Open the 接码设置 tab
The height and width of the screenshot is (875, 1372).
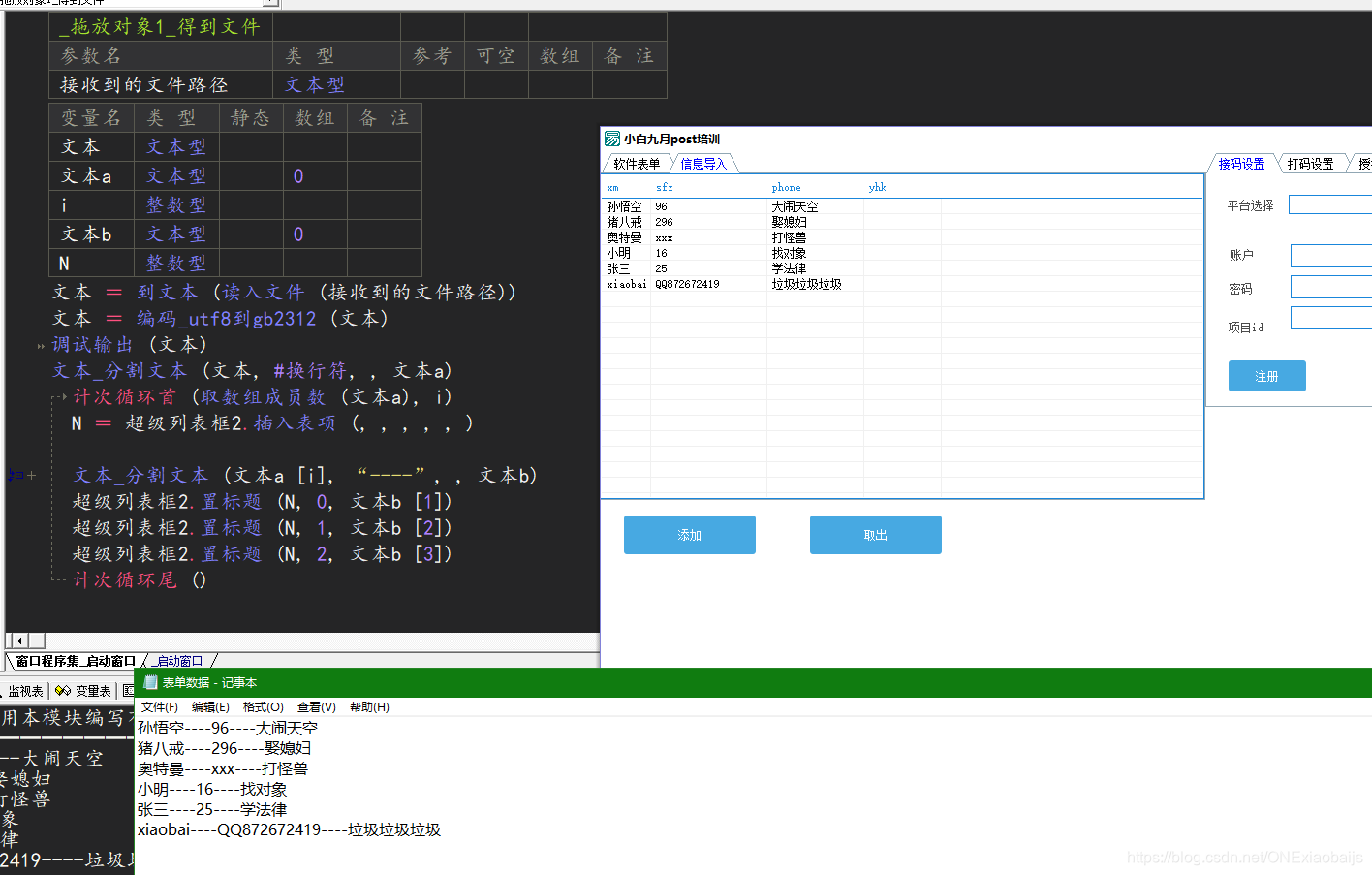[x=1241, y=164]
